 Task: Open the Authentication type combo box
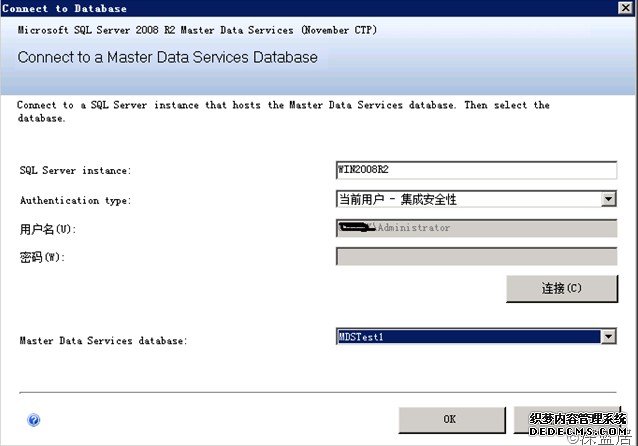[468, 199]
